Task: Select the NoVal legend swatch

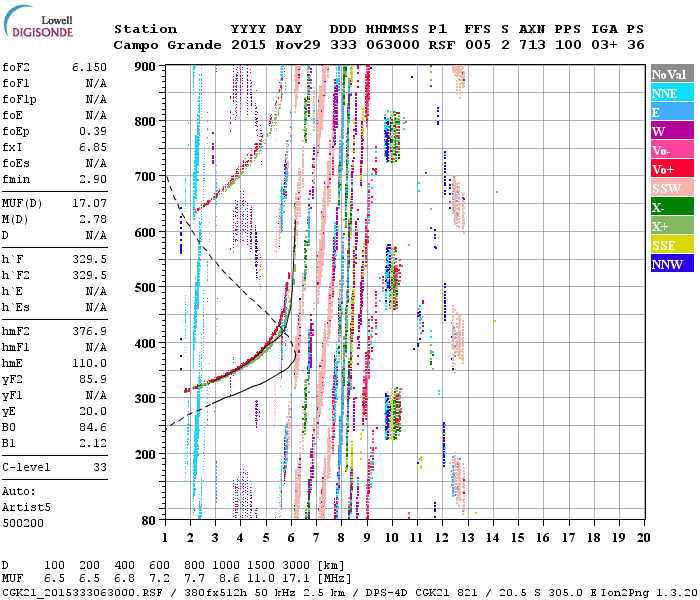Action: tap(672, 74)
